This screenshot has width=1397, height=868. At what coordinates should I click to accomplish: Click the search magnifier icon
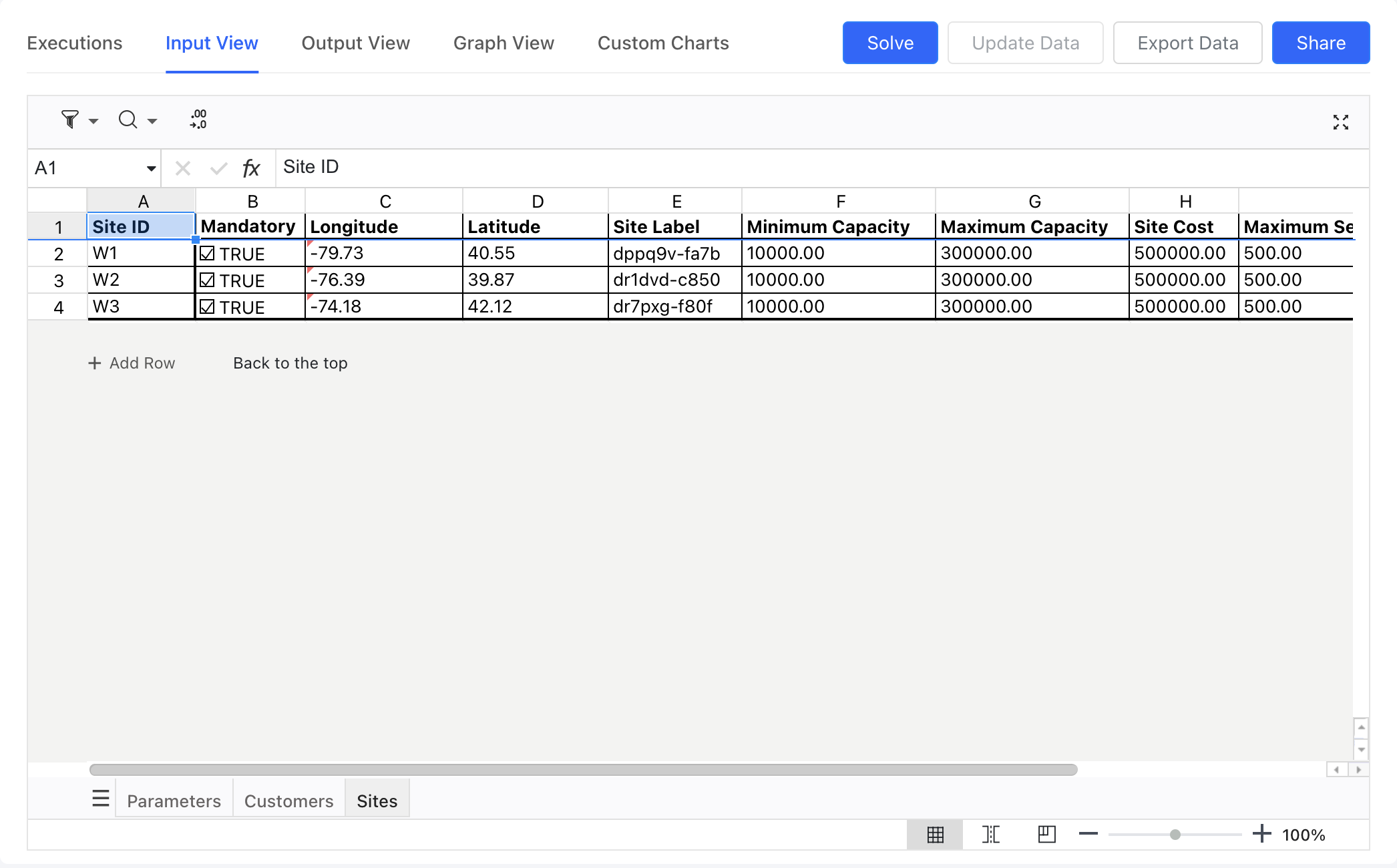[128, 120]
